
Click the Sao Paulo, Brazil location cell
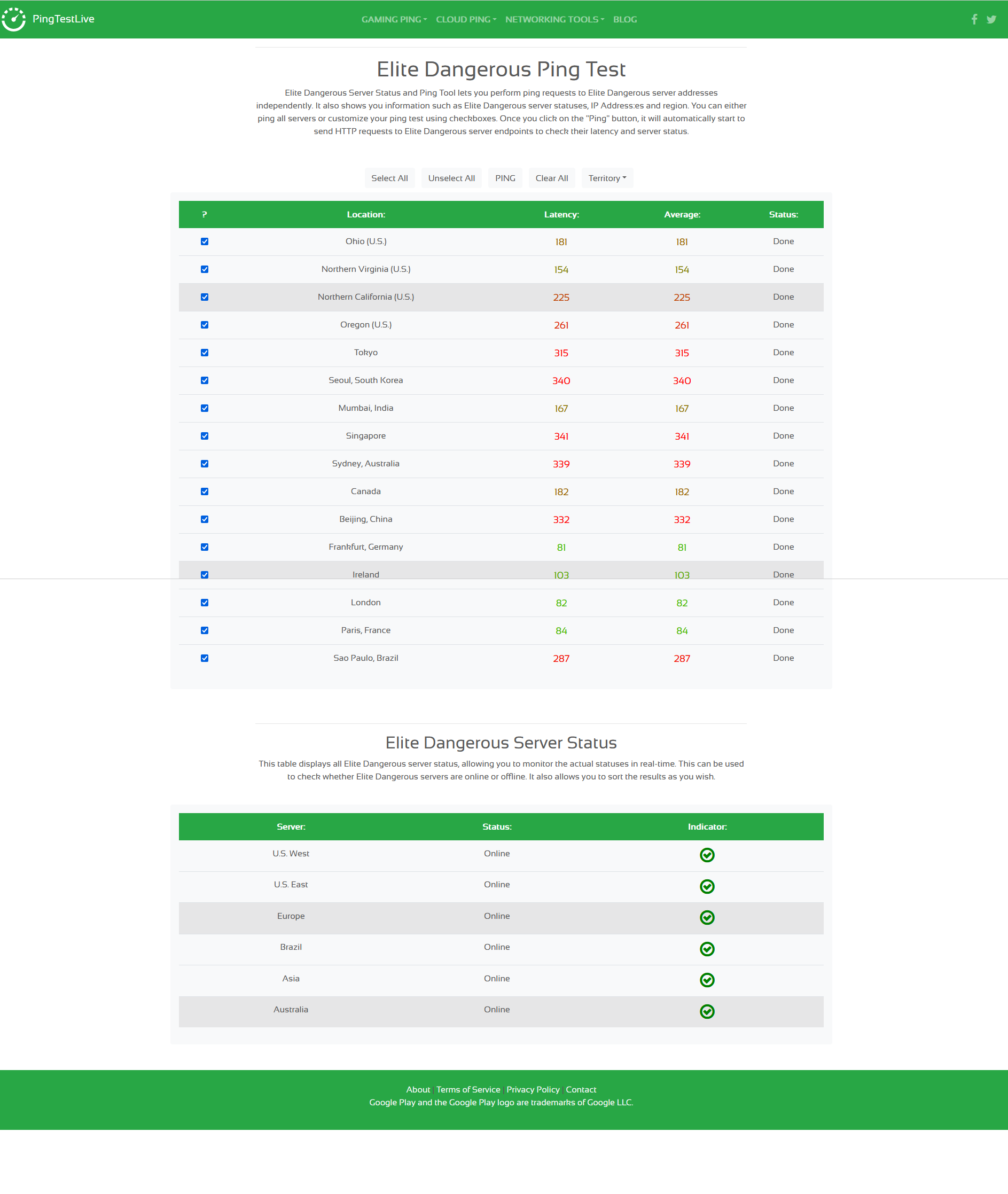pos(366,658)
